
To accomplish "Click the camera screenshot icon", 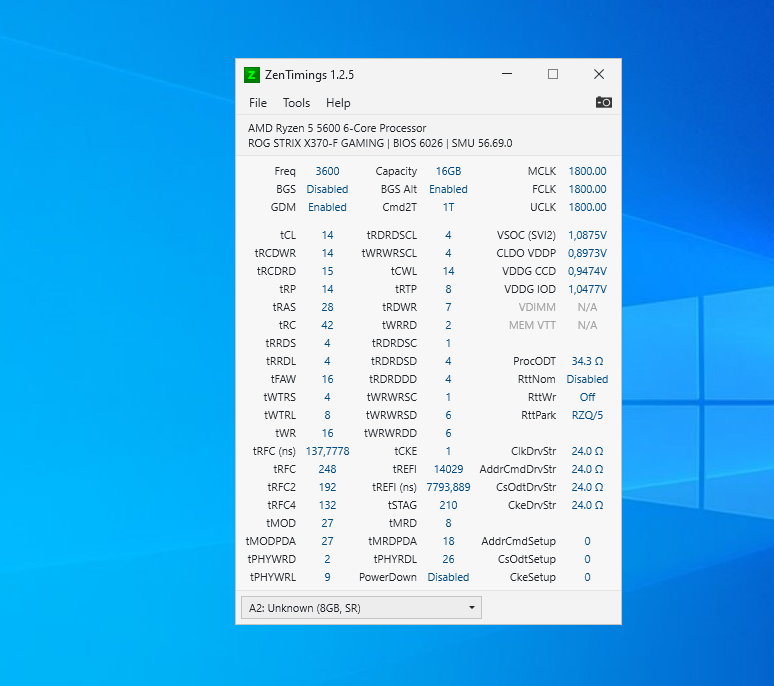I will [603, 102].
